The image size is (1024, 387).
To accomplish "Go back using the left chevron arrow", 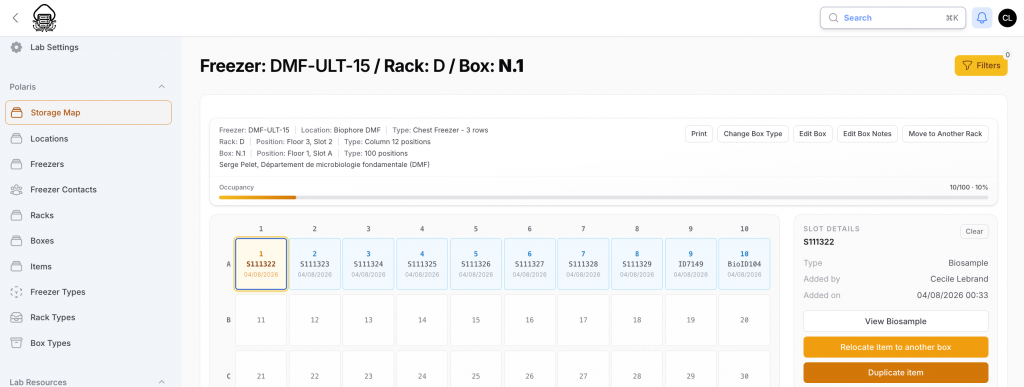I will (16, 18).
